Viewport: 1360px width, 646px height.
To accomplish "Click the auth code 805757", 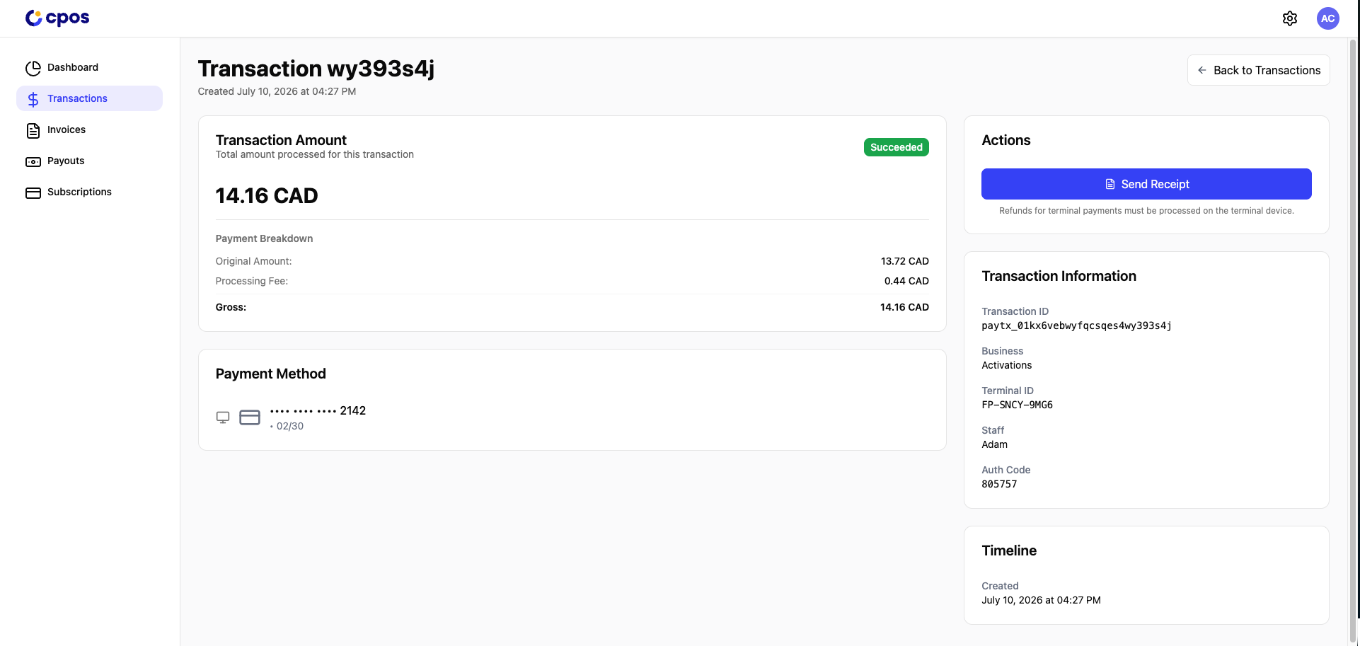I will [x=999, y=484].
